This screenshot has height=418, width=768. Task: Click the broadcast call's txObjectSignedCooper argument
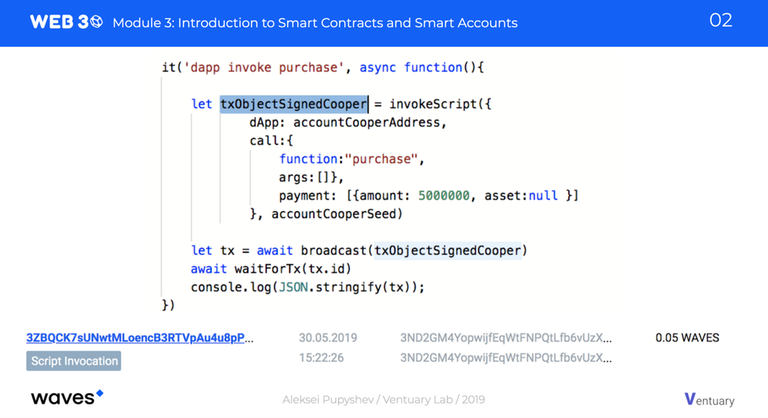(447, 250)
